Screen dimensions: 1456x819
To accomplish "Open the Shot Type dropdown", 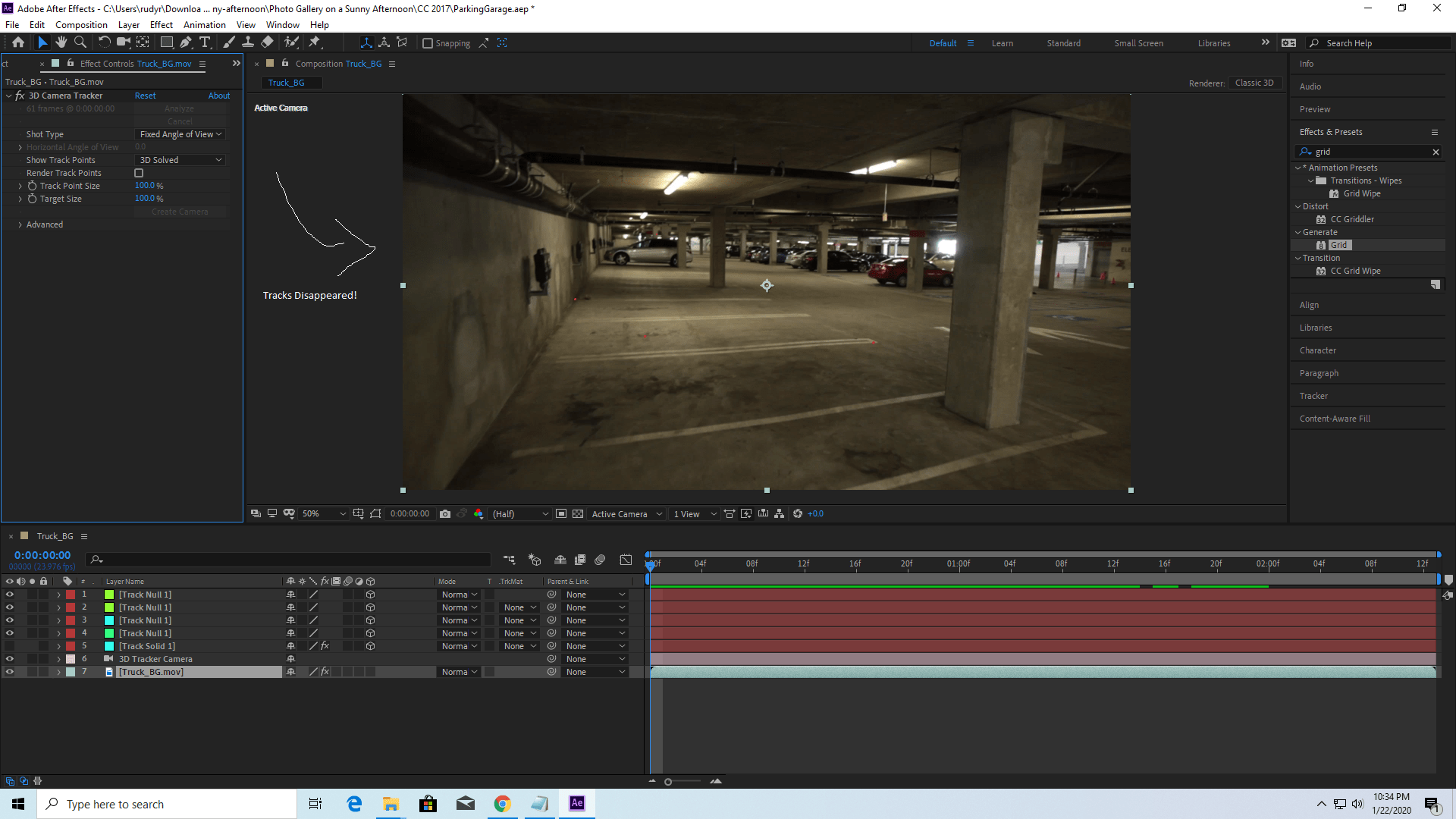I will point(180,134).
